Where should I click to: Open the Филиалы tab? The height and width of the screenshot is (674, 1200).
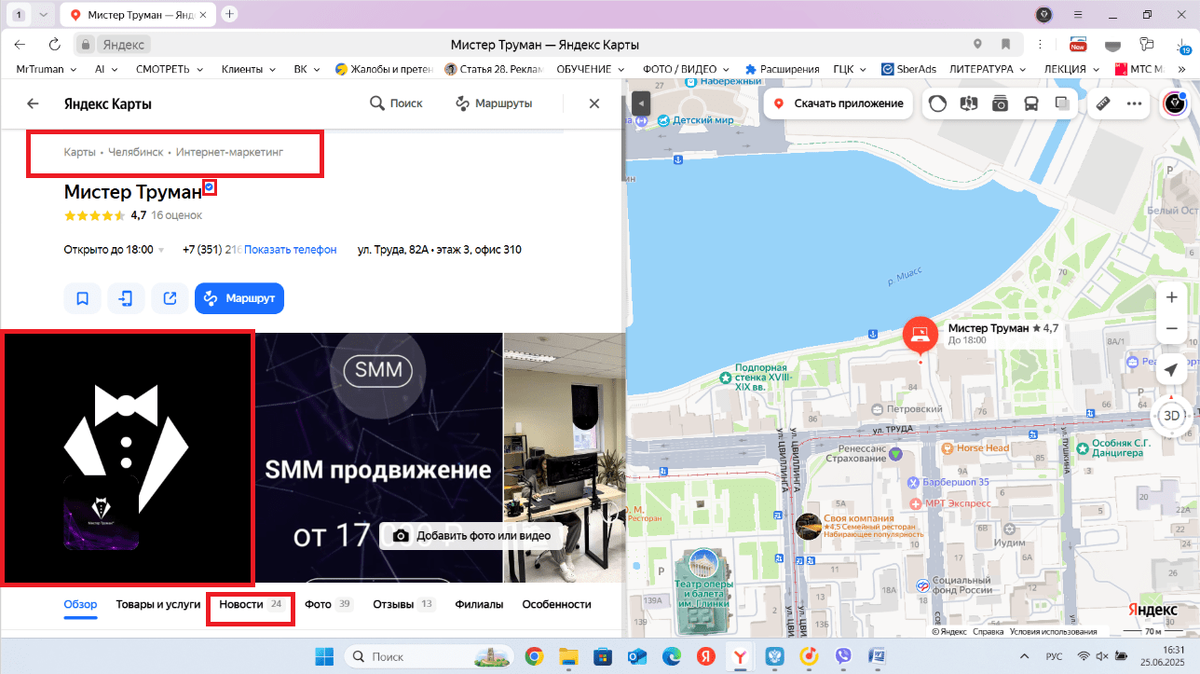[479, 605]
